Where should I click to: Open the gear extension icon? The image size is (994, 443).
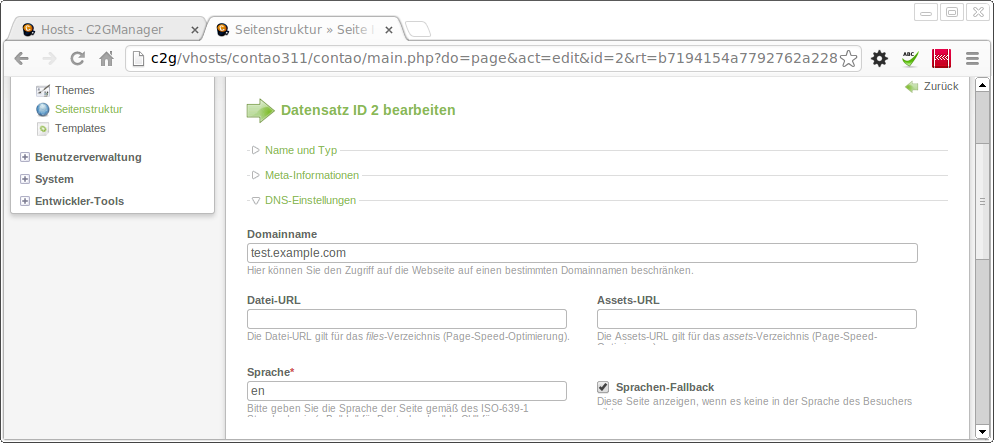[879, 59]
